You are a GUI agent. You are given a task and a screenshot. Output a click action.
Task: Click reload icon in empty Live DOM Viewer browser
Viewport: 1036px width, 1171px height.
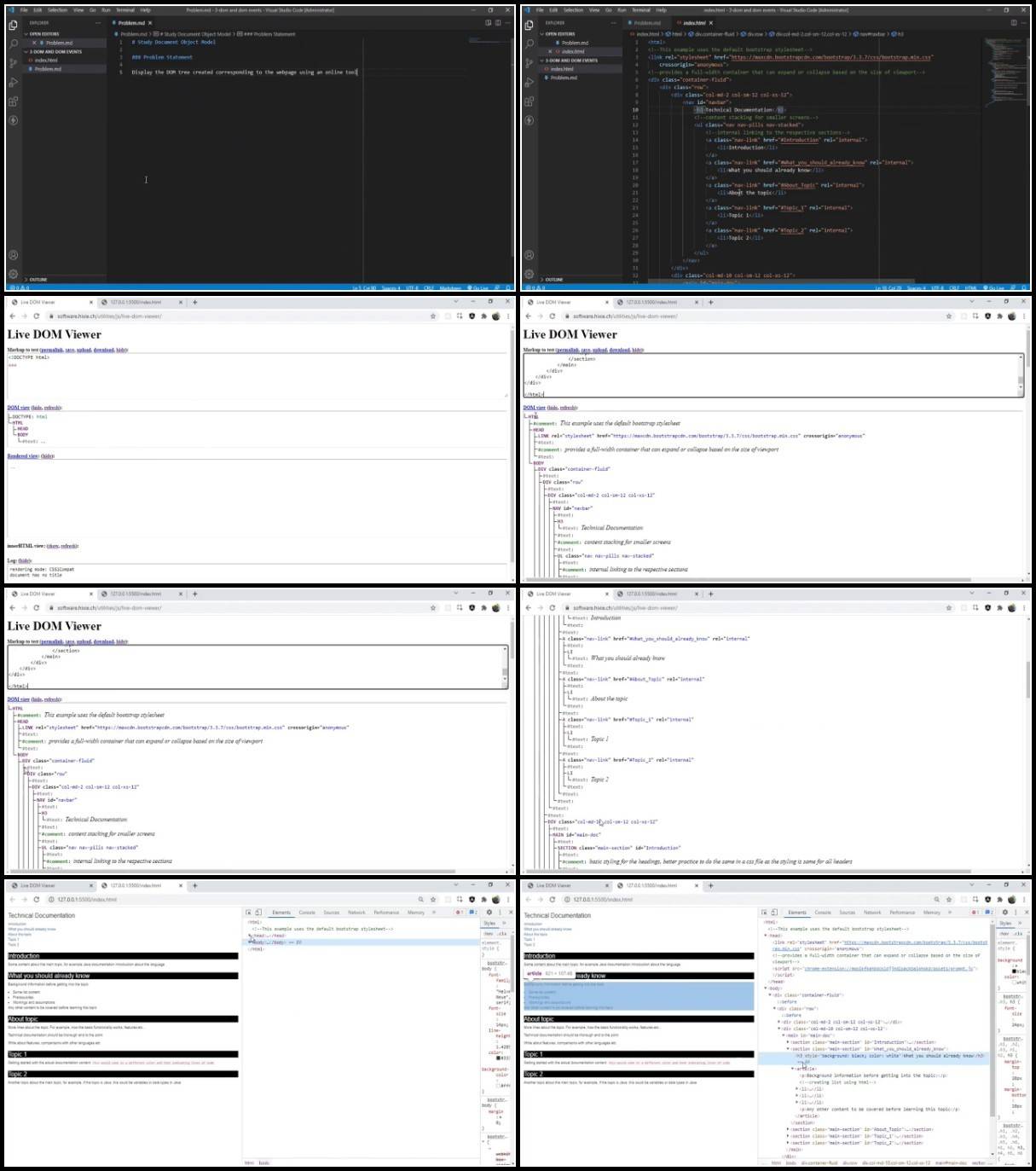click(x=36, y=316)
